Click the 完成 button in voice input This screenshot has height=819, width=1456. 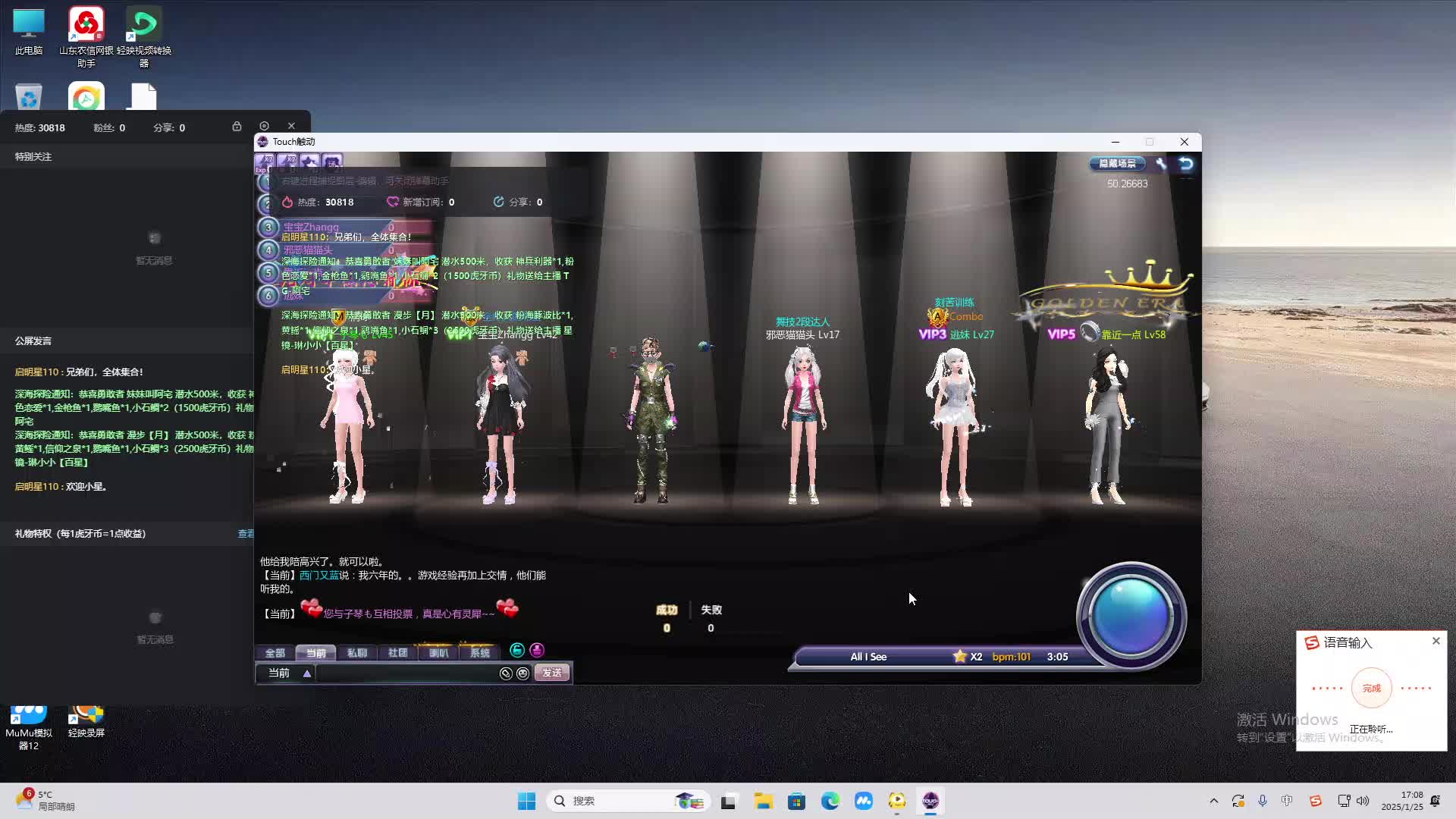pyautogui.click(x=1371, y=689)
